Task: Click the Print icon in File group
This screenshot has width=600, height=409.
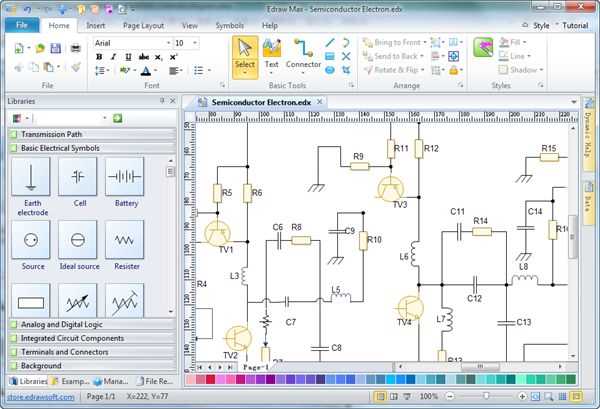Action: click(76, 49)
